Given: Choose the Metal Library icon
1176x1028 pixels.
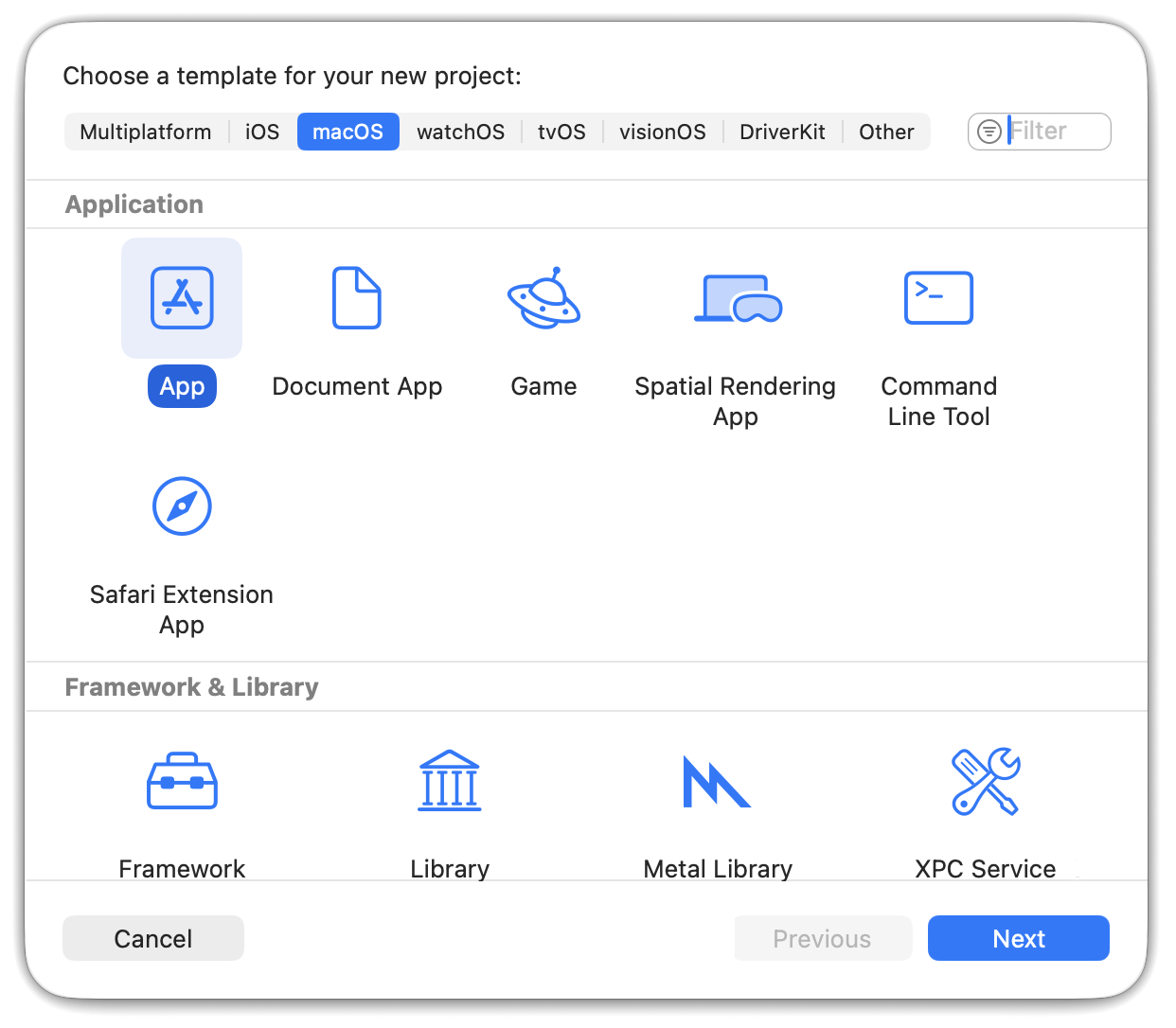Looking at the screenshot, I should click(717, 782).
